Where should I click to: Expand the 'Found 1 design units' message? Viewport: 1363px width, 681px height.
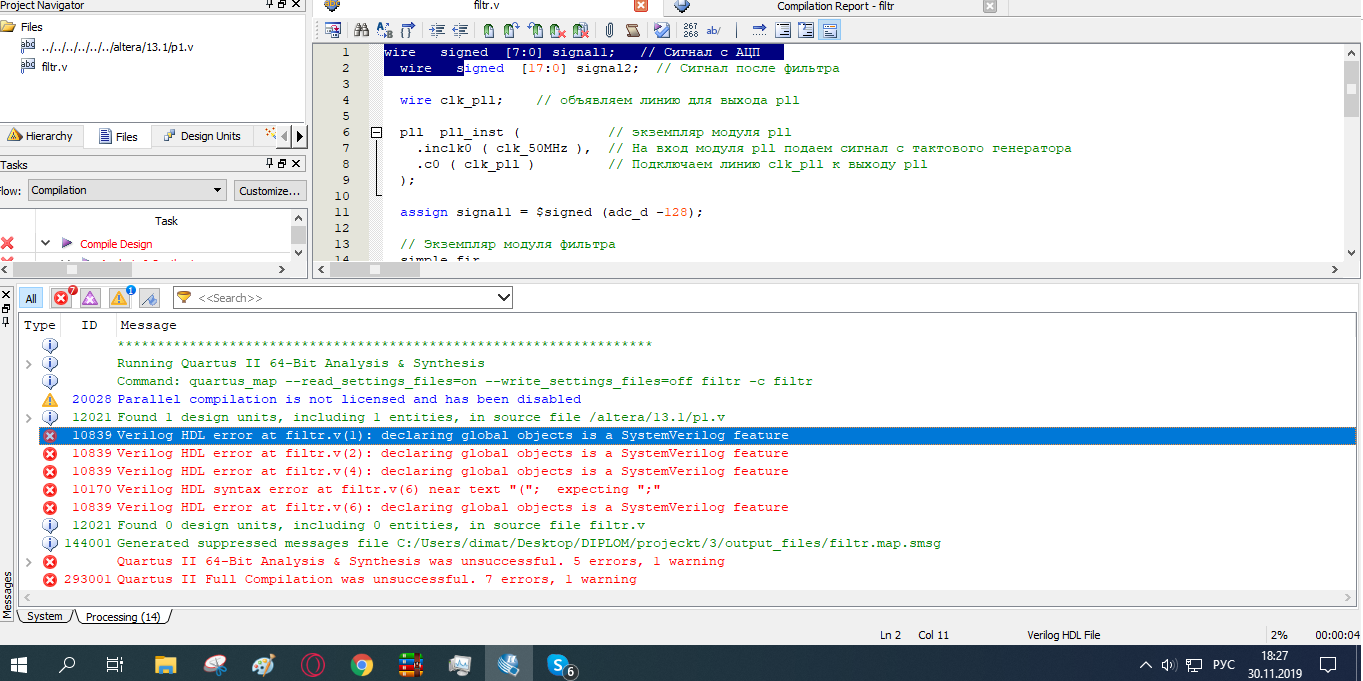pos(29,417)
